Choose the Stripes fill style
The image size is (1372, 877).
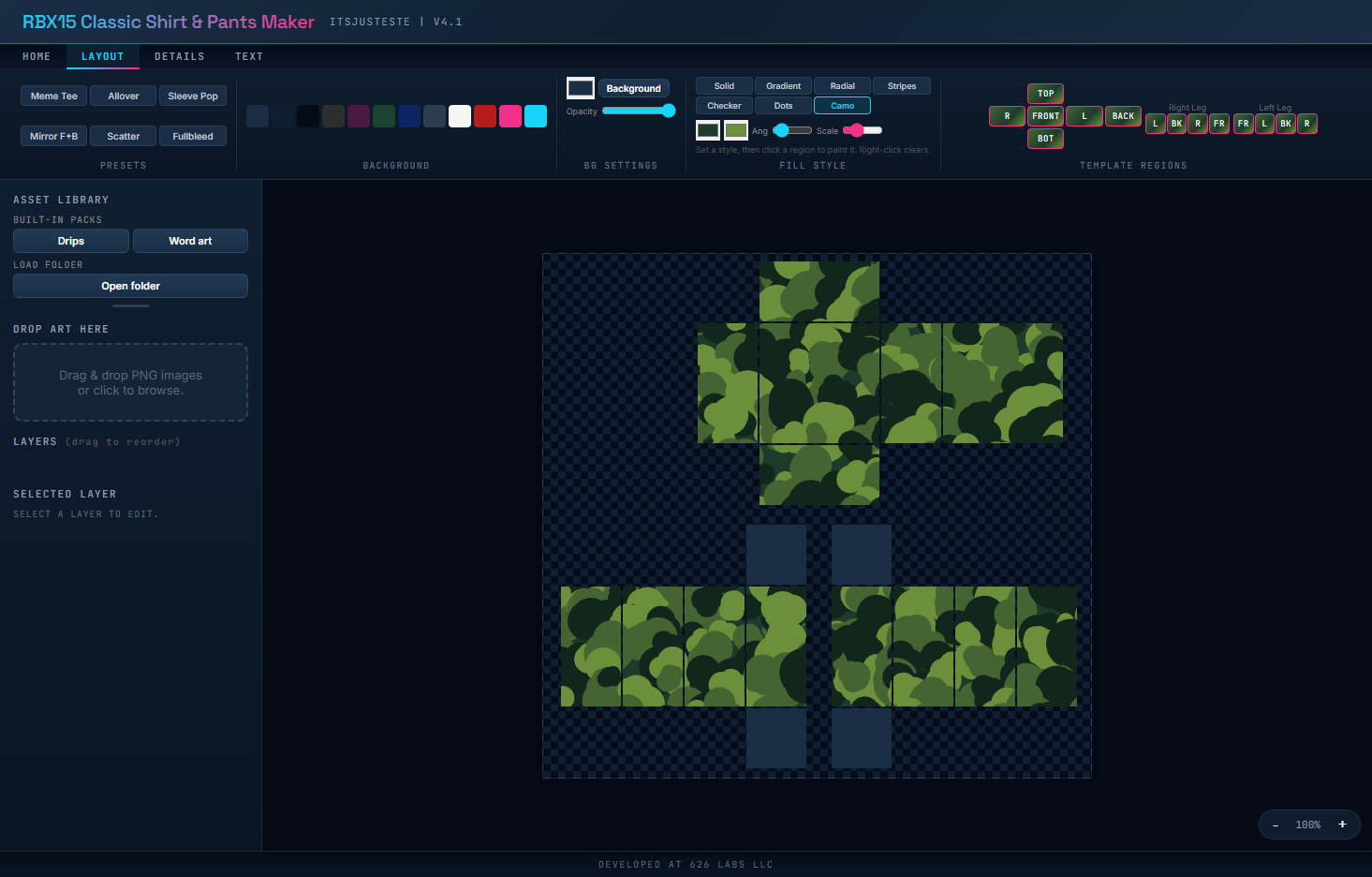[902, 86]
